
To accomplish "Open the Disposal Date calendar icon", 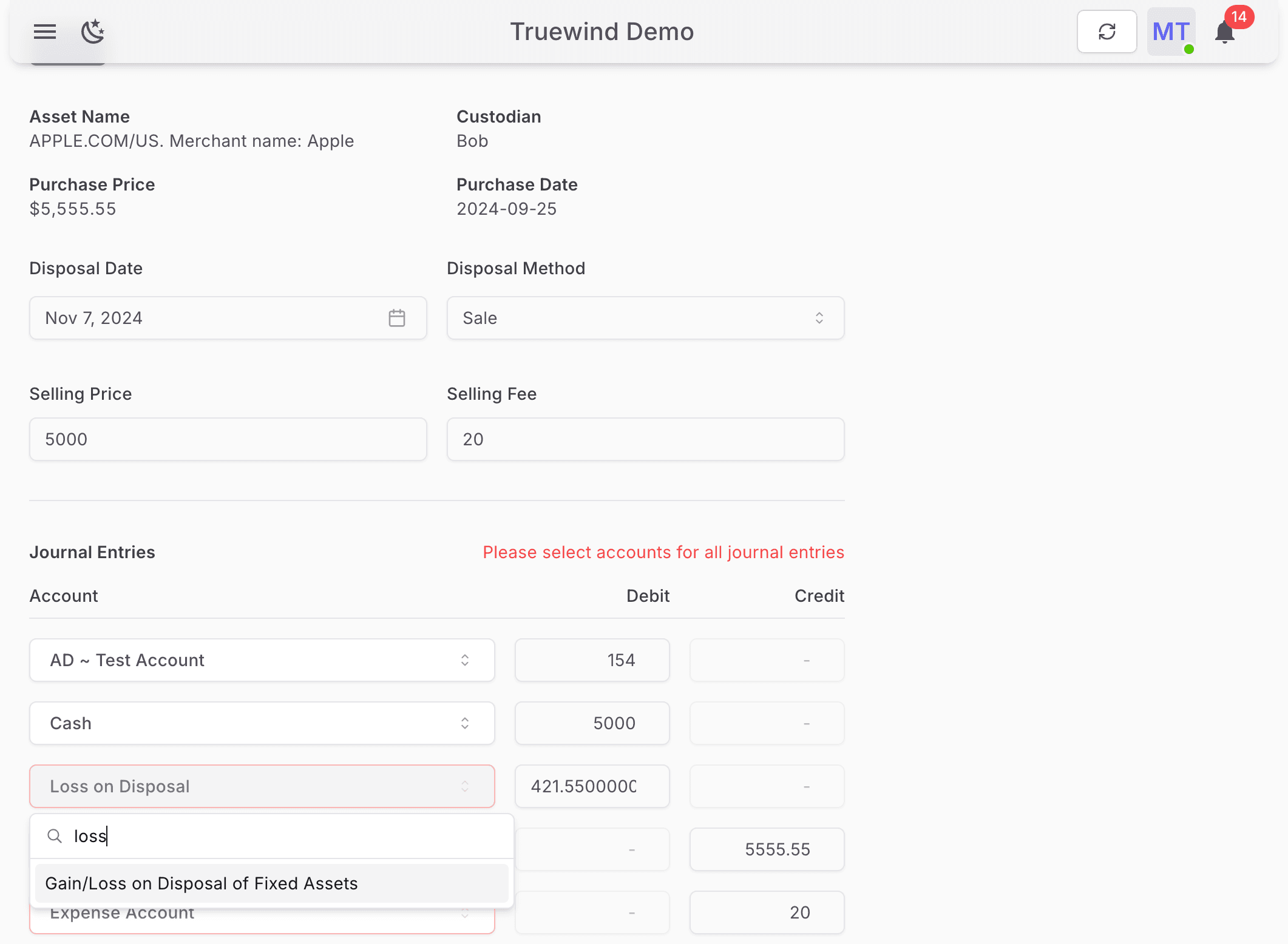I will [x=397, y=318].
